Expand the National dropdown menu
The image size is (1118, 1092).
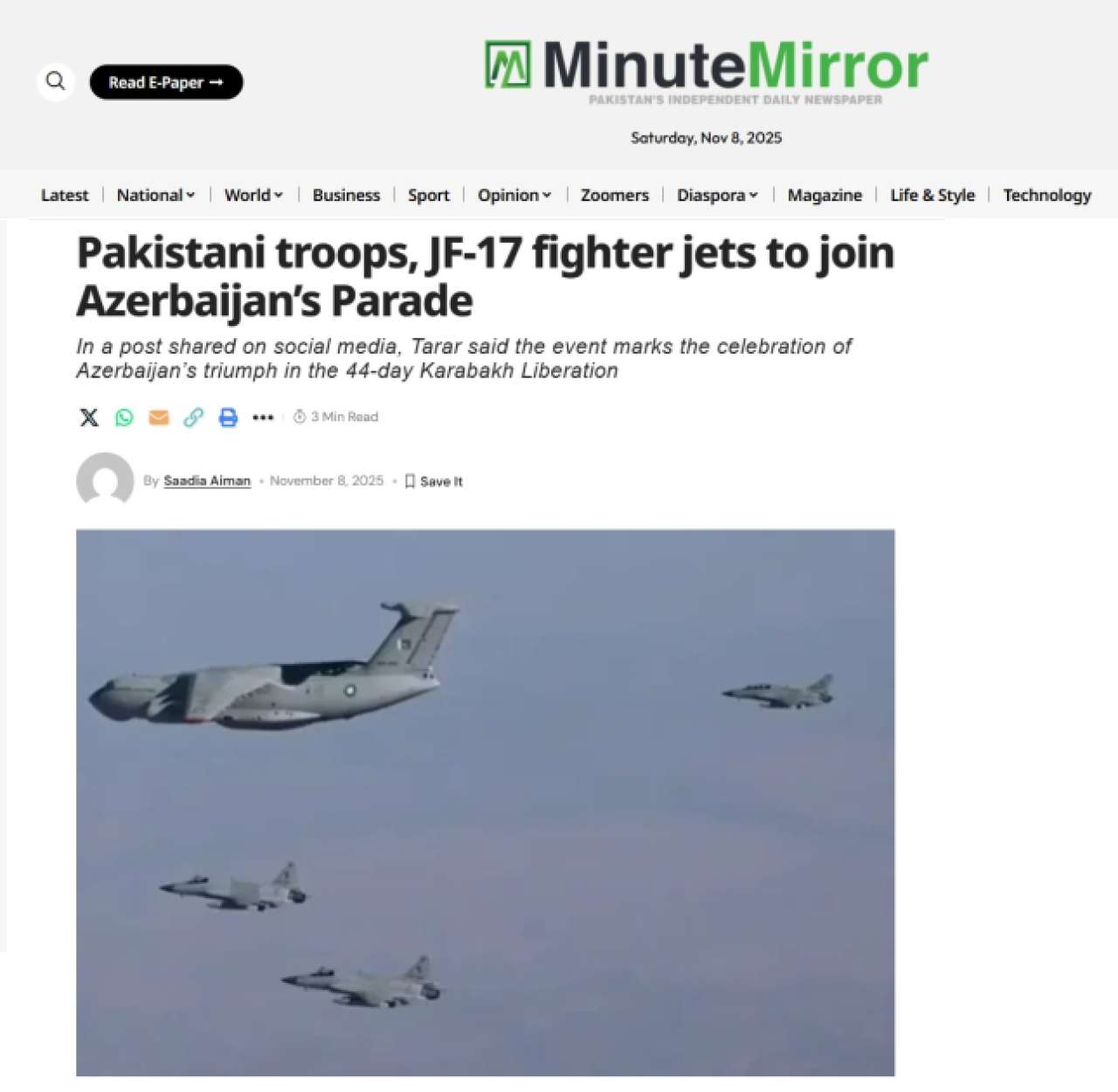point(155,195)
